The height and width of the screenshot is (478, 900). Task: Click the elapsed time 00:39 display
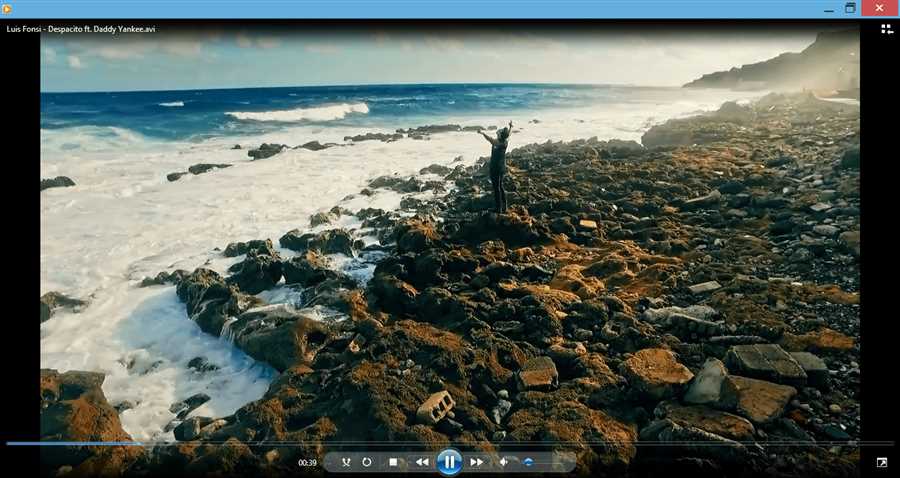307,463
